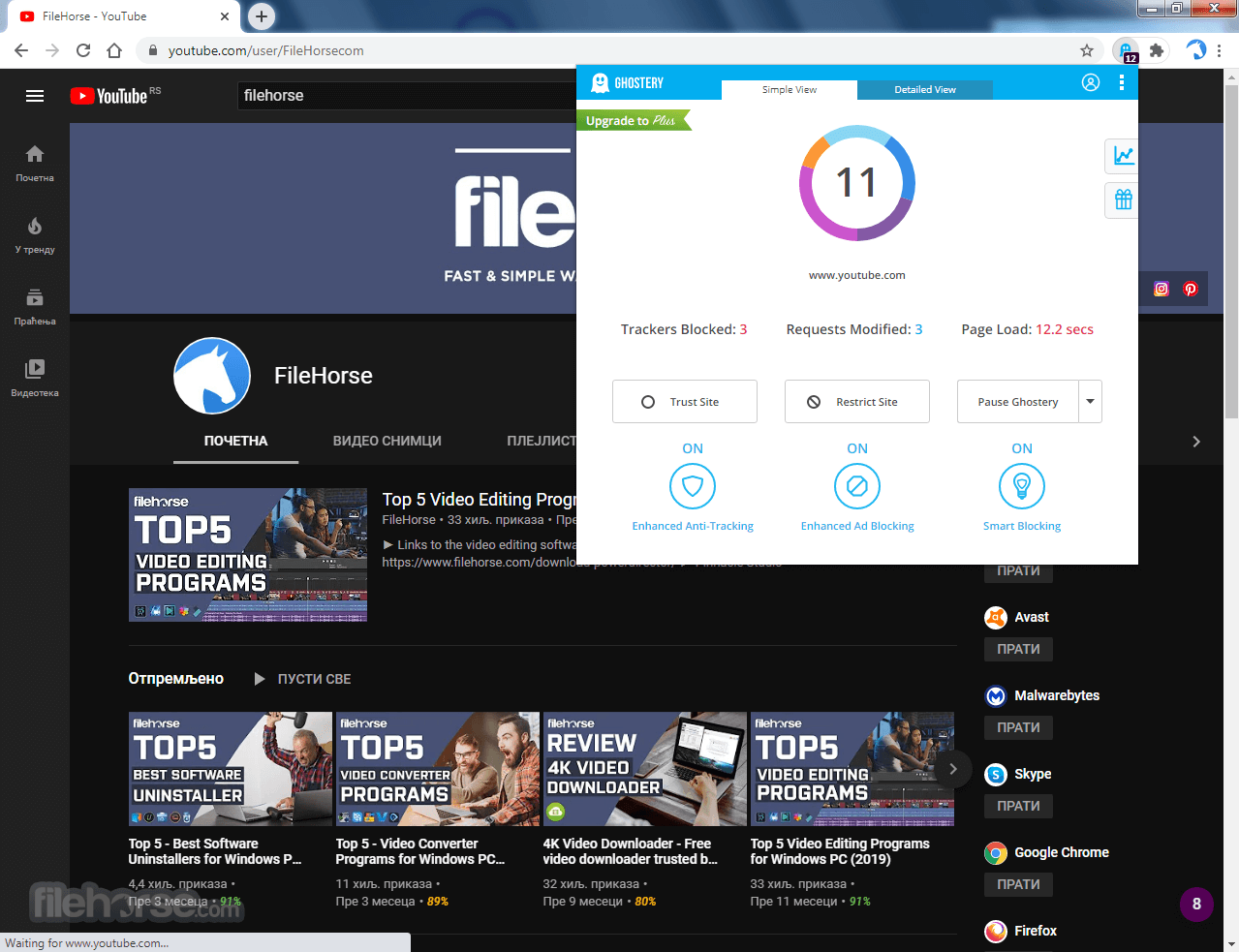Select ПОЧЕТНА channel tab

(235, 441)
